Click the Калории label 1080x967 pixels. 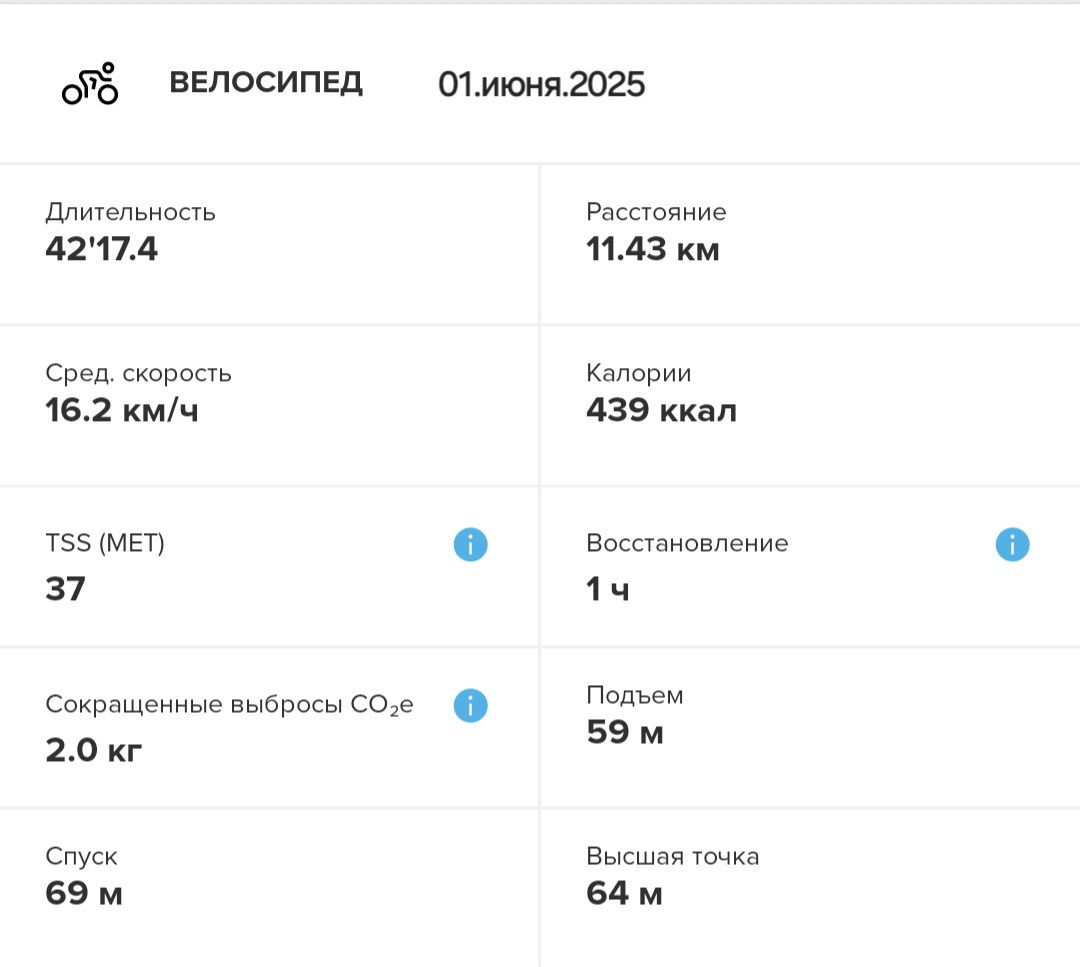coord(638,373)
